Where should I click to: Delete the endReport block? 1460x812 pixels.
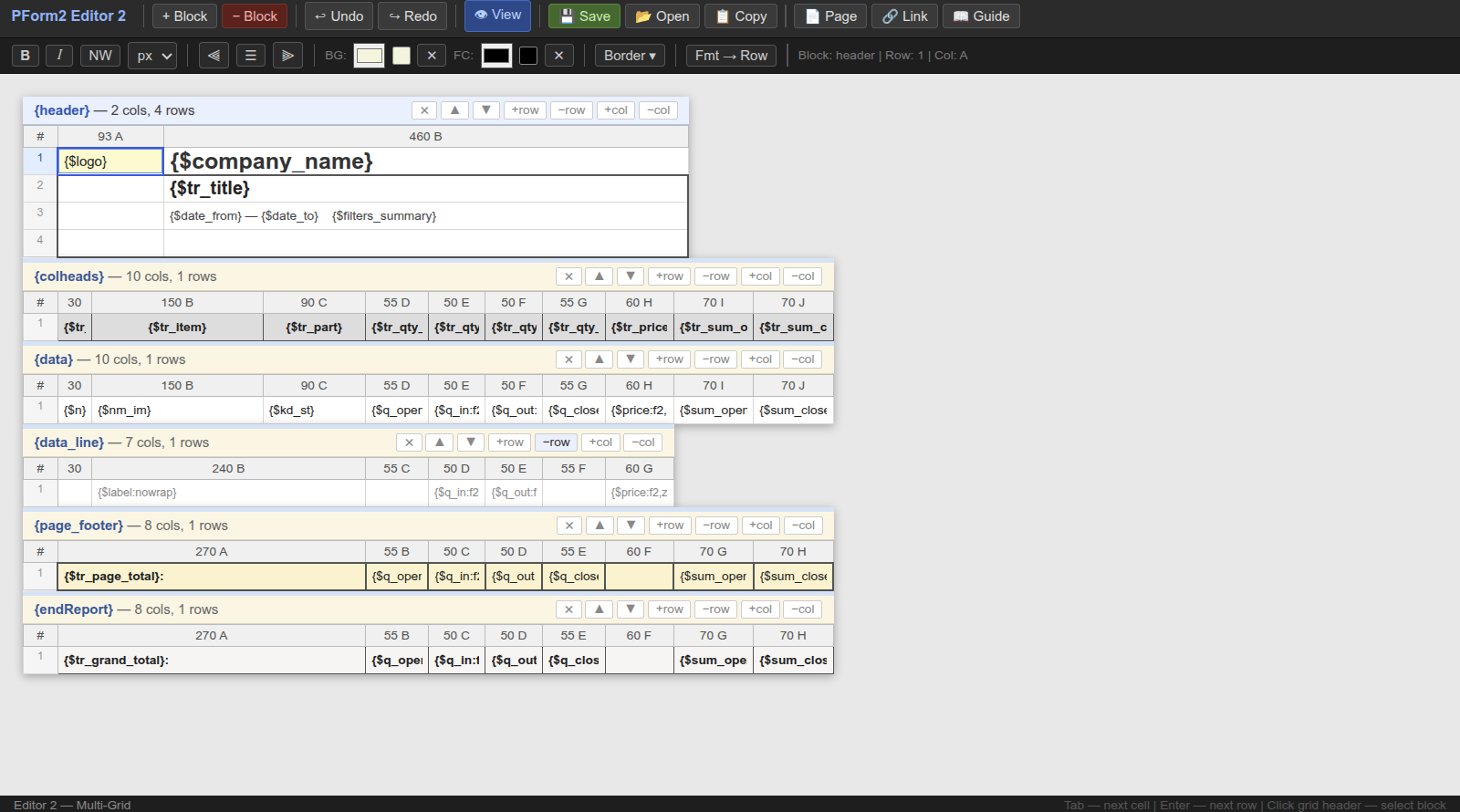pyautogui.click(x=568, y=609)
